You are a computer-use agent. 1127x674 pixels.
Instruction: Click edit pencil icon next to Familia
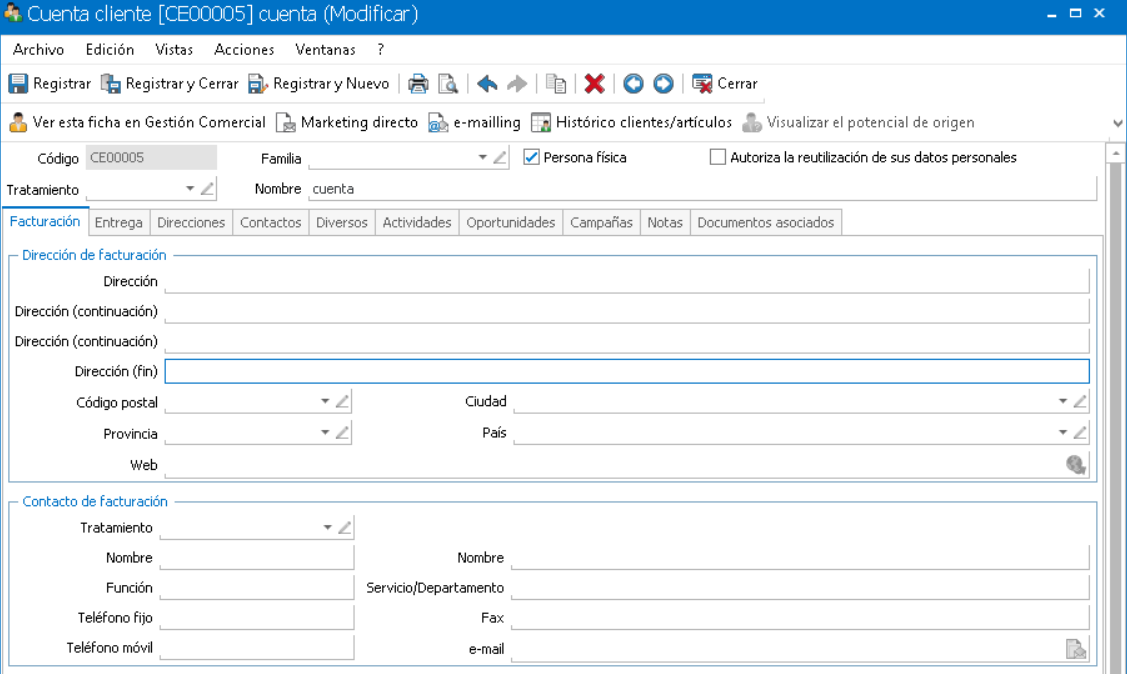coord(500,157)
